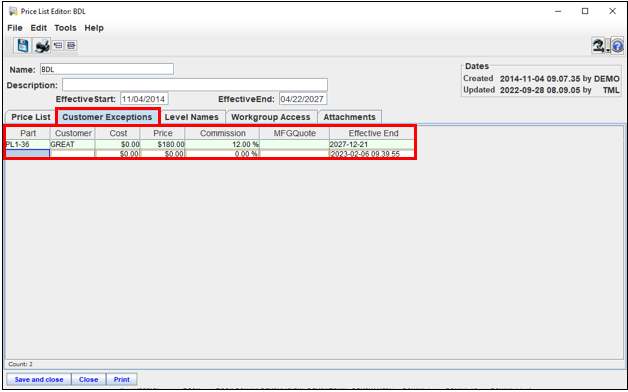Switch to the Level Names tab

pyautogui.click(x=191, y=117)
